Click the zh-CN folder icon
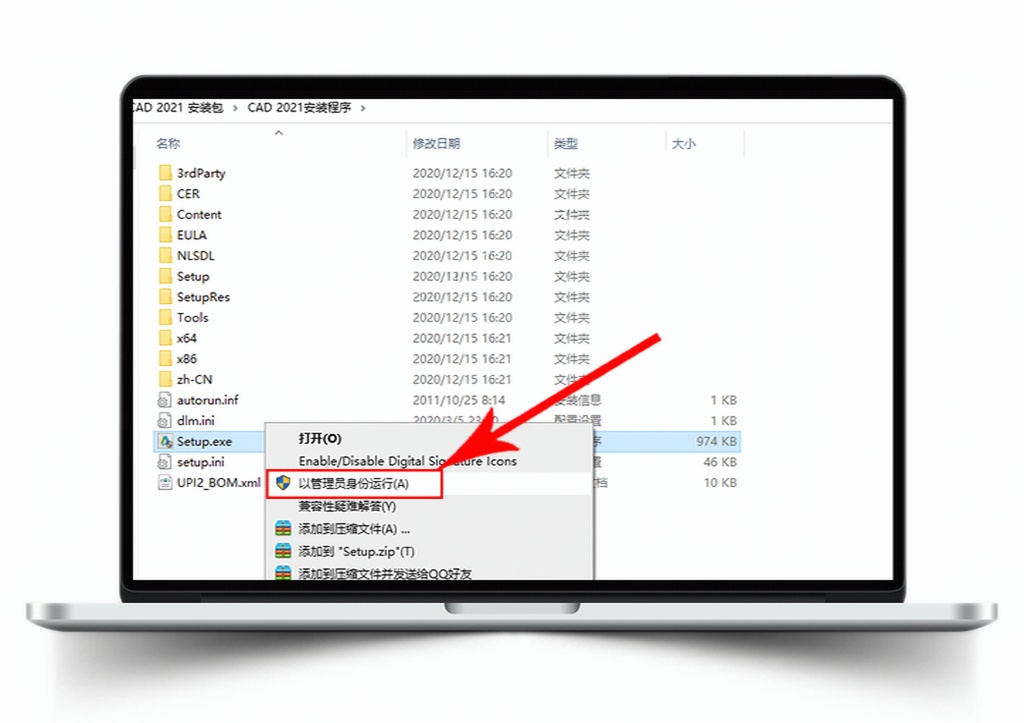1024x723 pixels. tap(165, 379)
